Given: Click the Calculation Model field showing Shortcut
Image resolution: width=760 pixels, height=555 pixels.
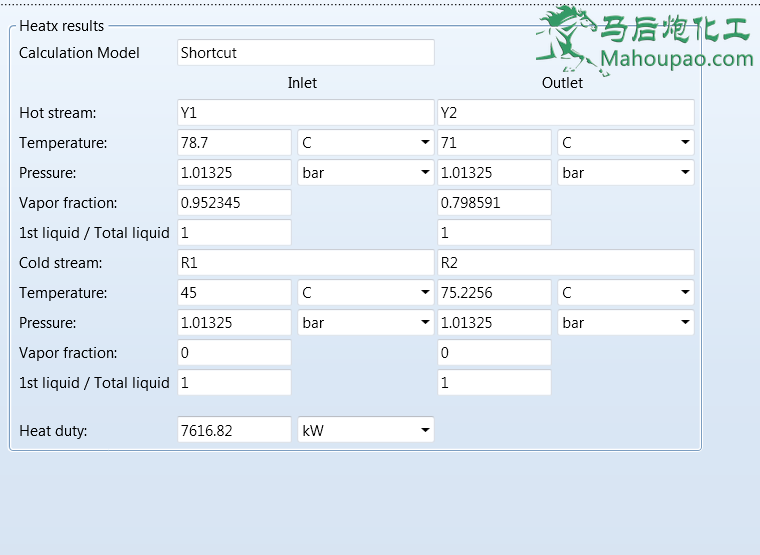Looking at the screenshot, I should coord(305,53).
